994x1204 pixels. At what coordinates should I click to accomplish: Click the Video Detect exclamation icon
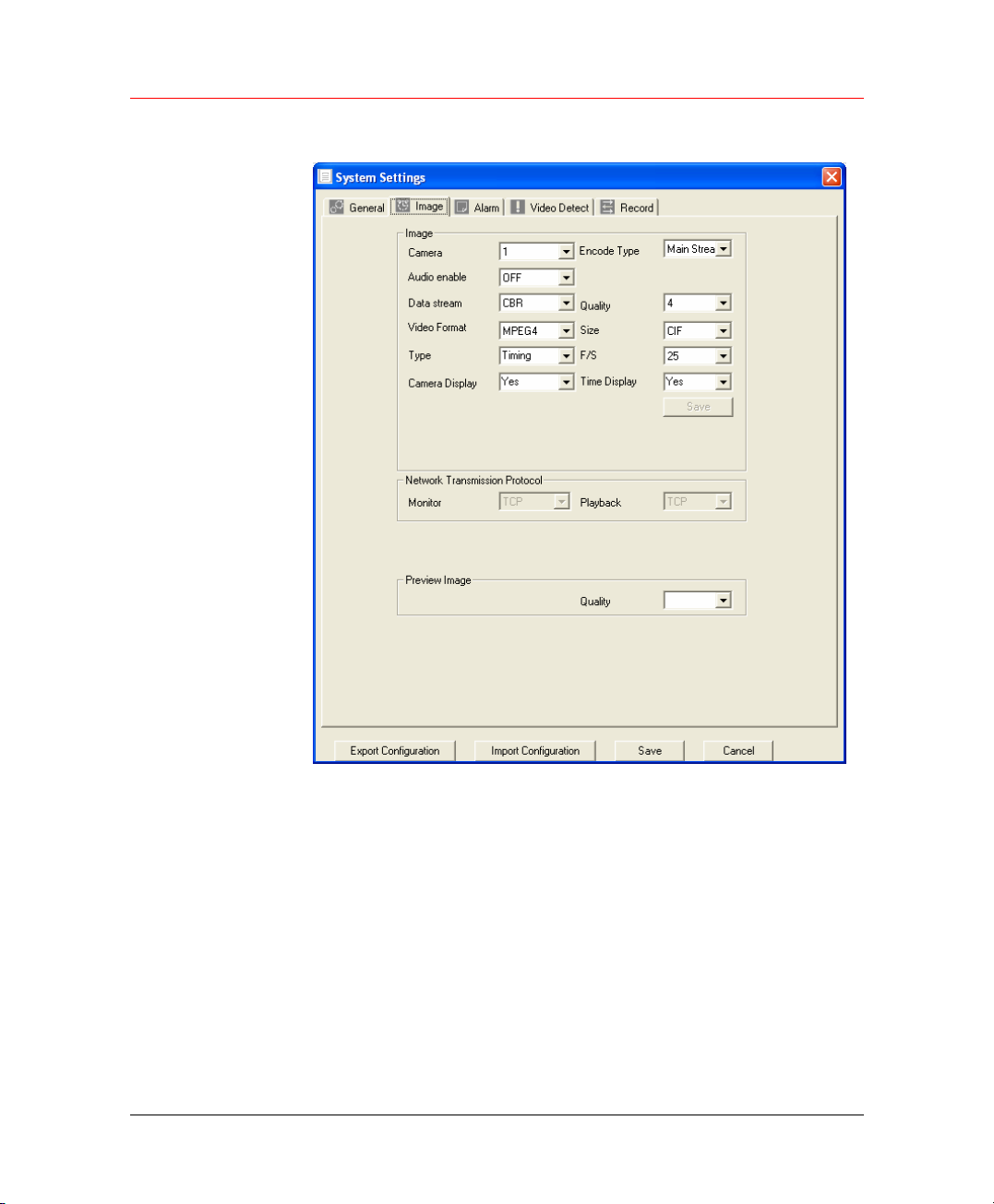click(x=518, y=208)
